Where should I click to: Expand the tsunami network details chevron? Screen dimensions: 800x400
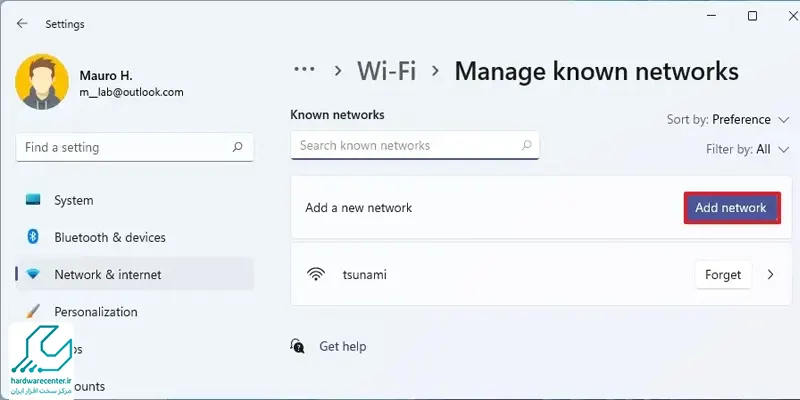pyautogui.click(x=770, y=275)
